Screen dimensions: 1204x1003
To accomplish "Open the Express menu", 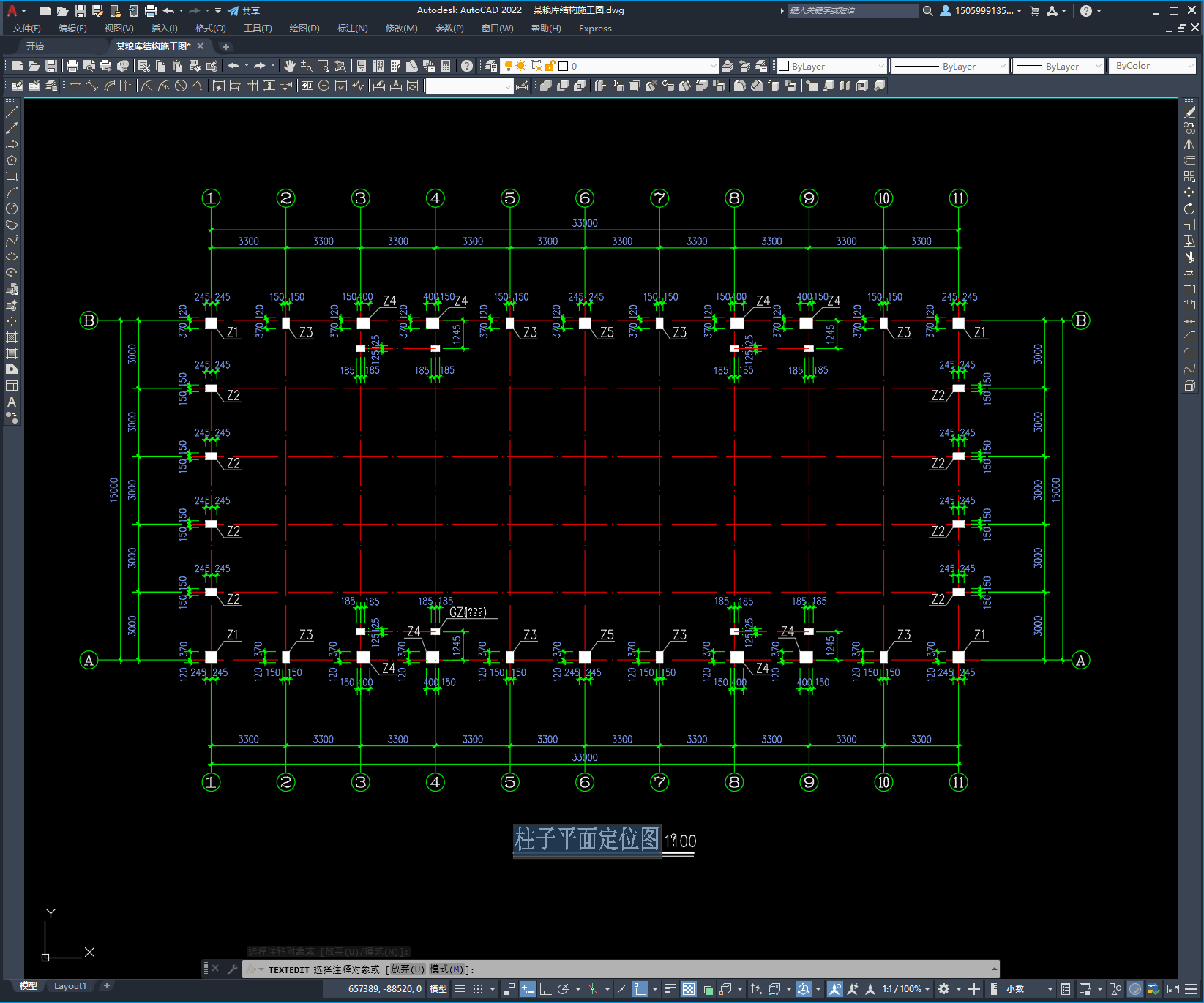I will coord(595,29).
